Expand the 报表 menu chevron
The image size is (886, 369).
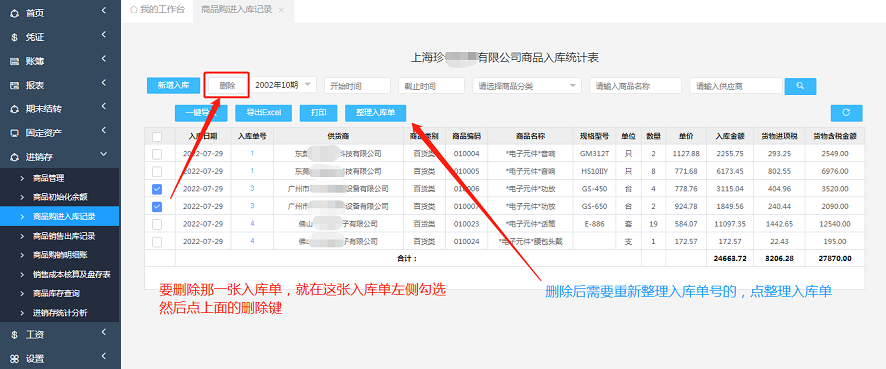(x=104, y=83)
